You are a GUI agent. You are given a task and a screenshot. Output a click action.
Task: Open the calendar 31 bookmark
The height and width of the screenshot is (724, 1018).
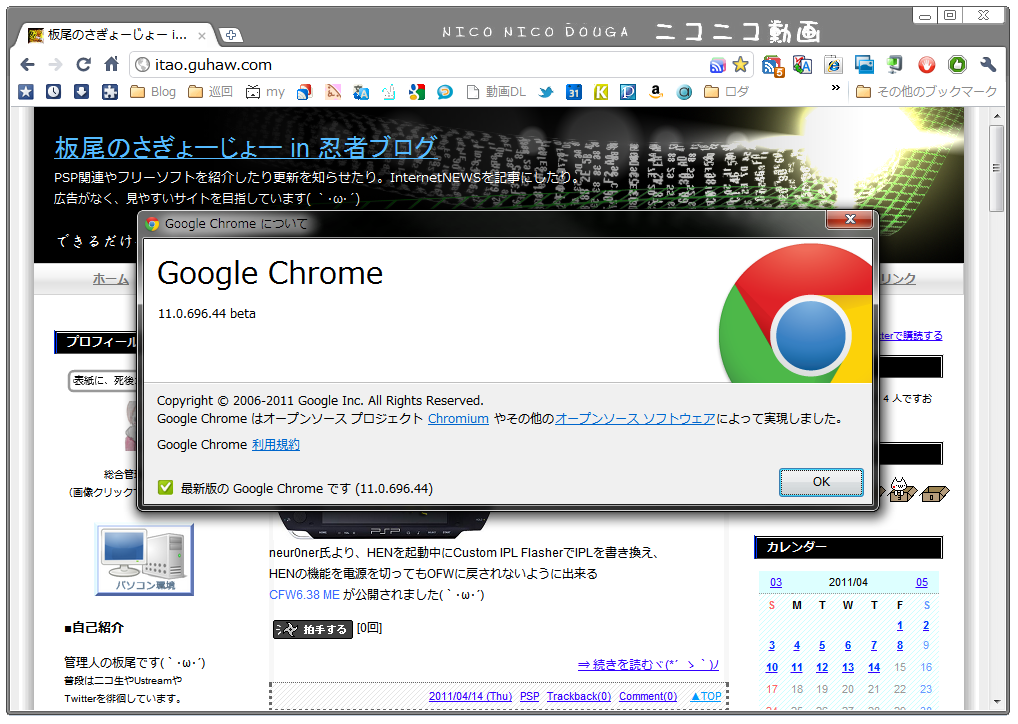573,92
